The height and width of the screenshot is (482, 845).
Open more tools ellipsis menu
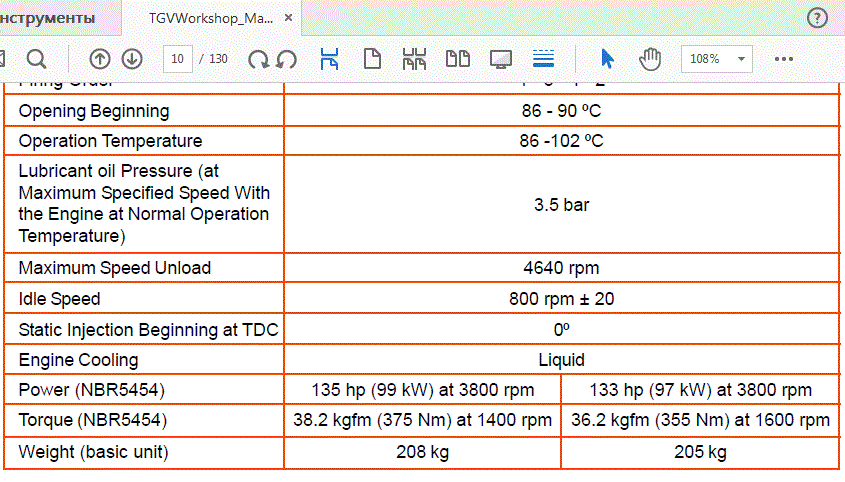coord(783,59)
